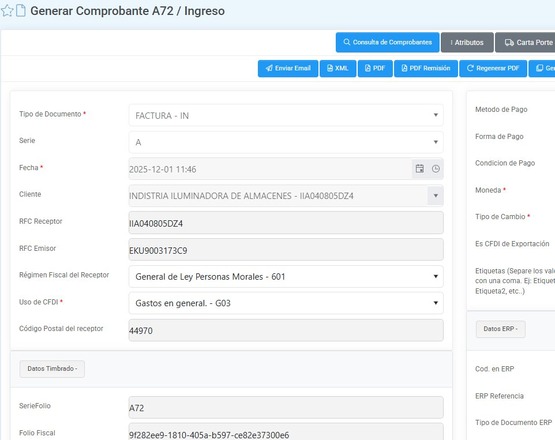Click the ERP Referencia label
Screen dimensions: 555x440
[x=499, y=396]
